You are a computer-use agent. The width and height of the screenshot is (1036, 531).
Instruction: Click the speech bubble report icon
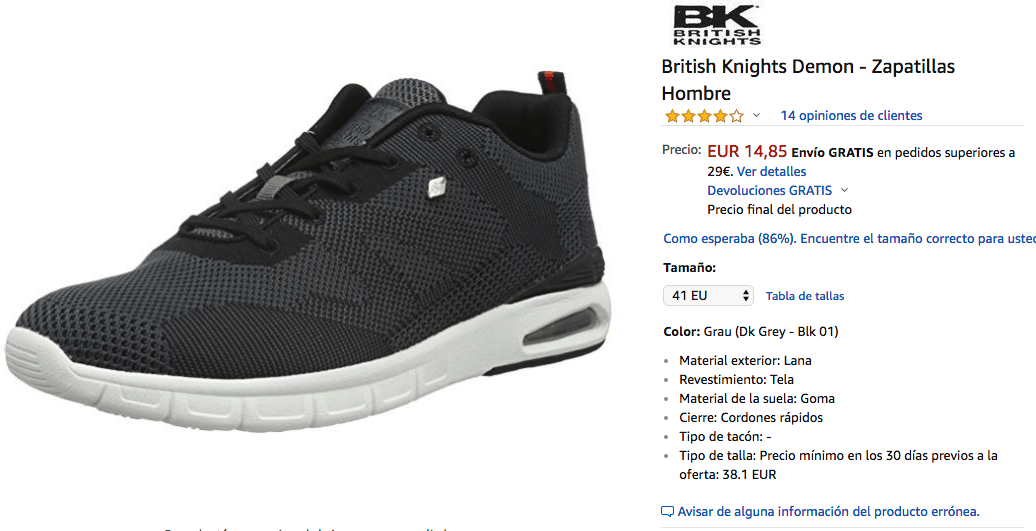pyautogui.click(x=667, y=512)
